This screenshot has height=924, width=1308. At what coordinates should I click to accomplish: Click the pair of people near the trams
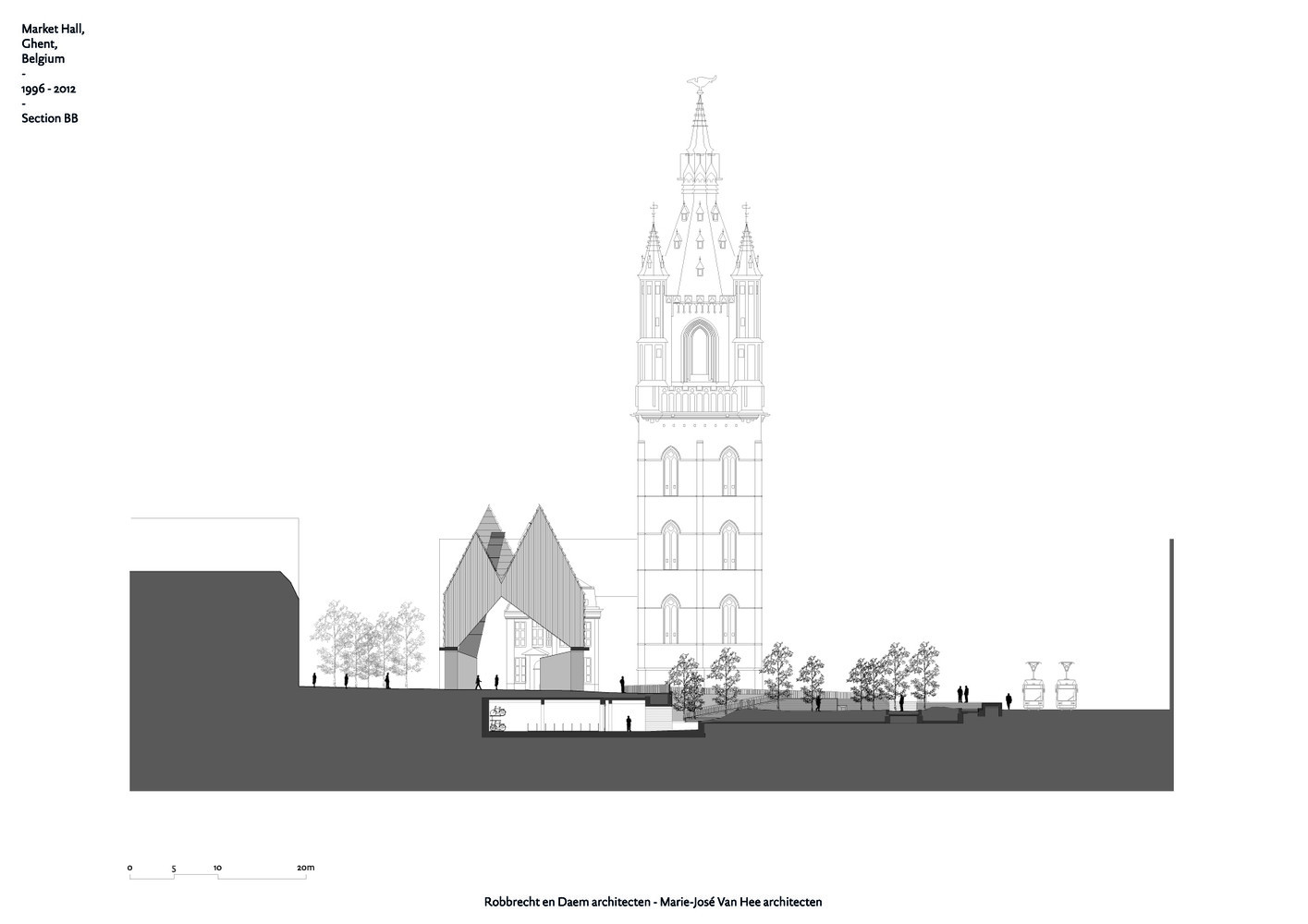click(962, 694)
